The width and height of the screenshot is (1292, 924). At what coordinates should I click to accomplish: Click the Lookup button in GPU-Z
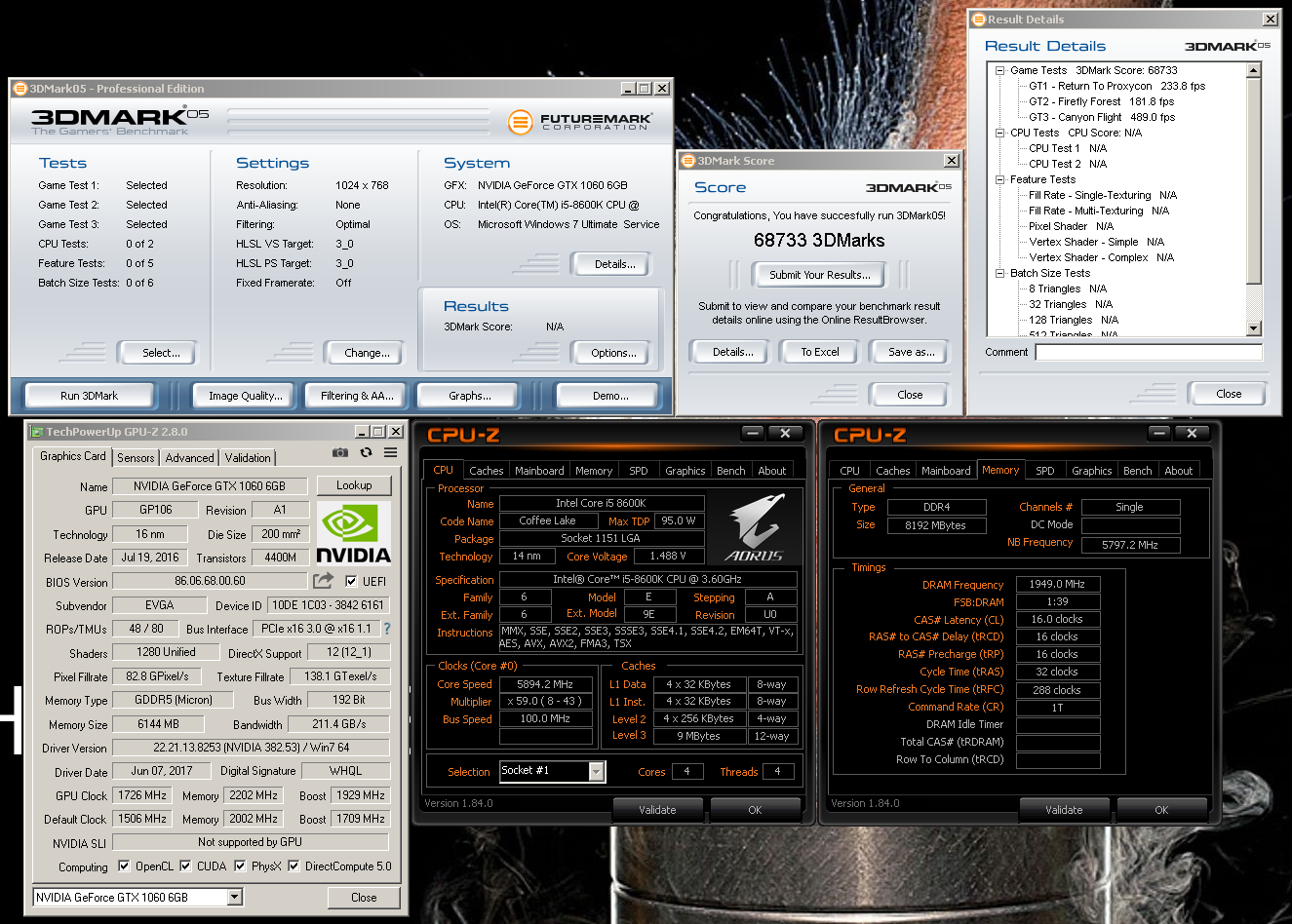click(x=354, y=485)
